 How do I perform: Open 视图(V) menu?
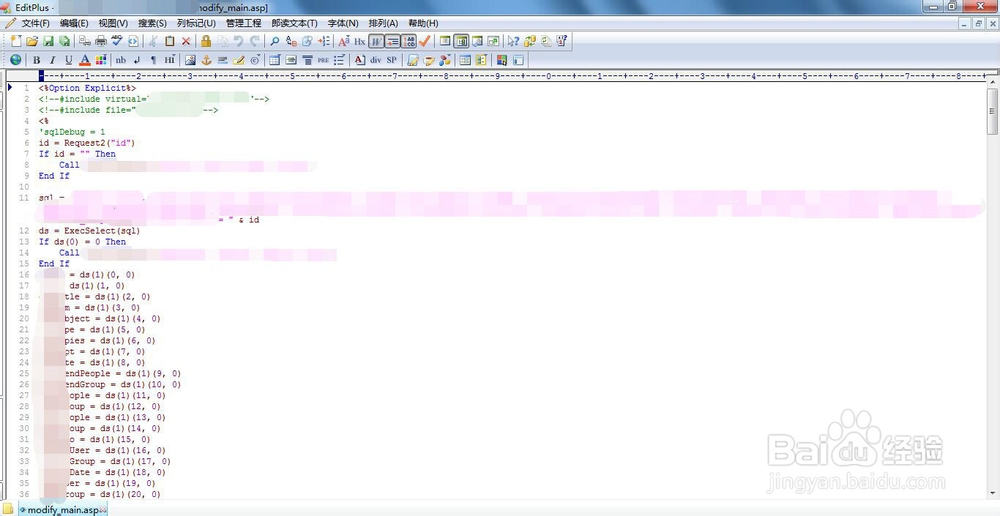pos(113,23)
